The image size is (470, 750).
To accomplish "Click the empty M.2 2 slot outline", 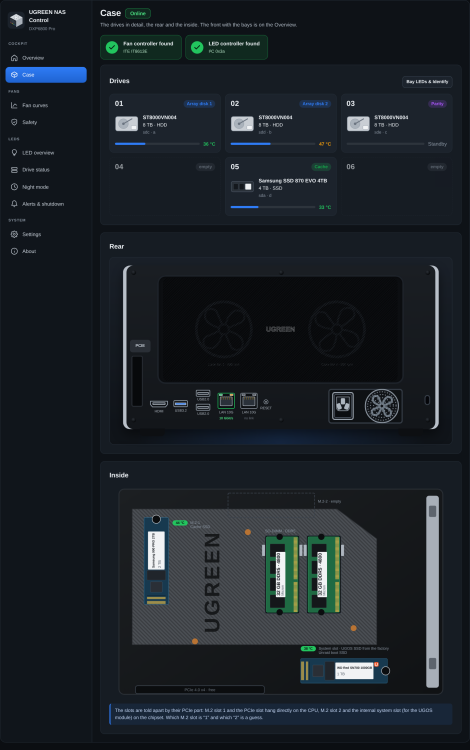I will coord(271,501).
